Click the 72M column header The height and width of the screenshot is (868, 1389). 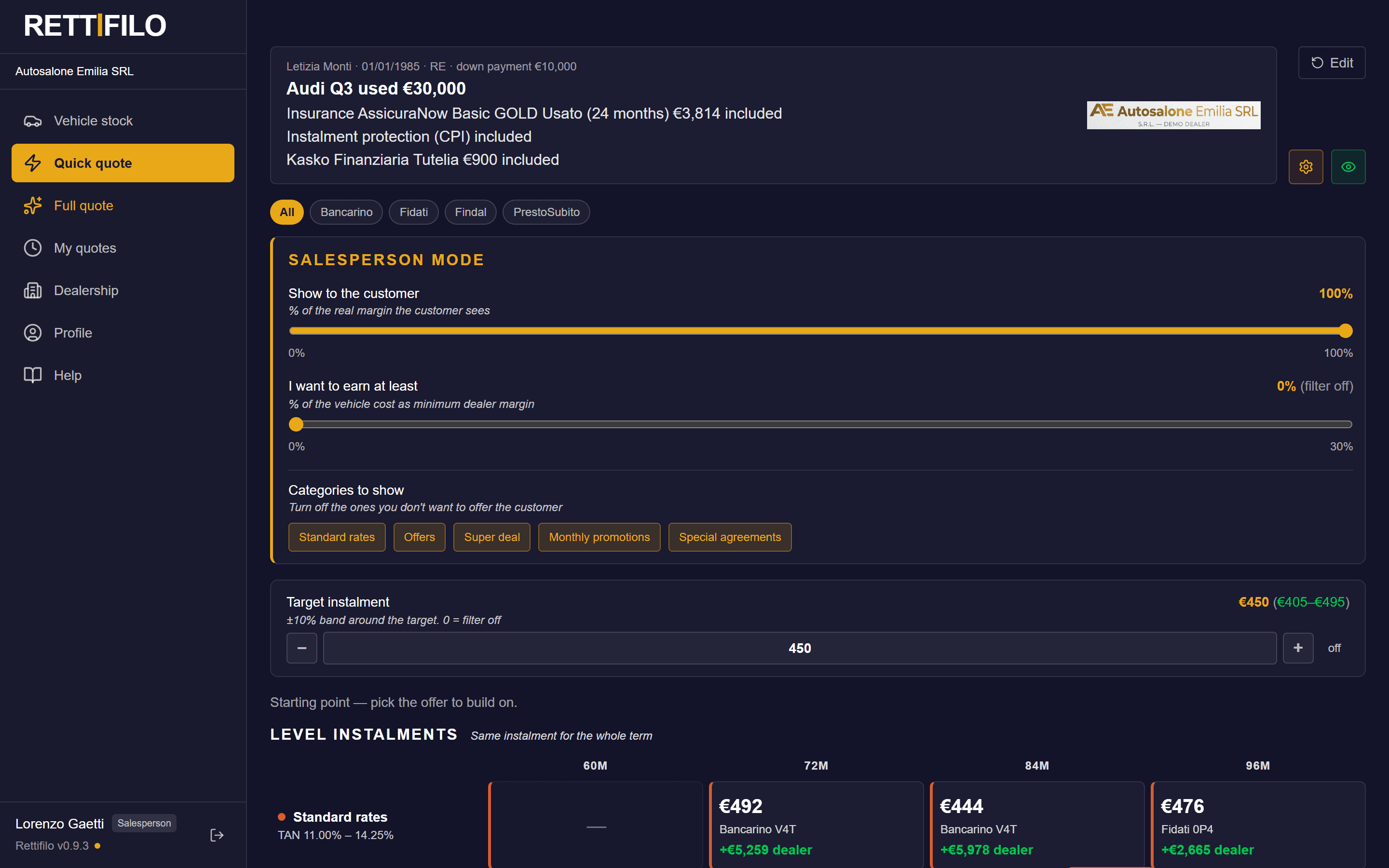tap(816, 766)
